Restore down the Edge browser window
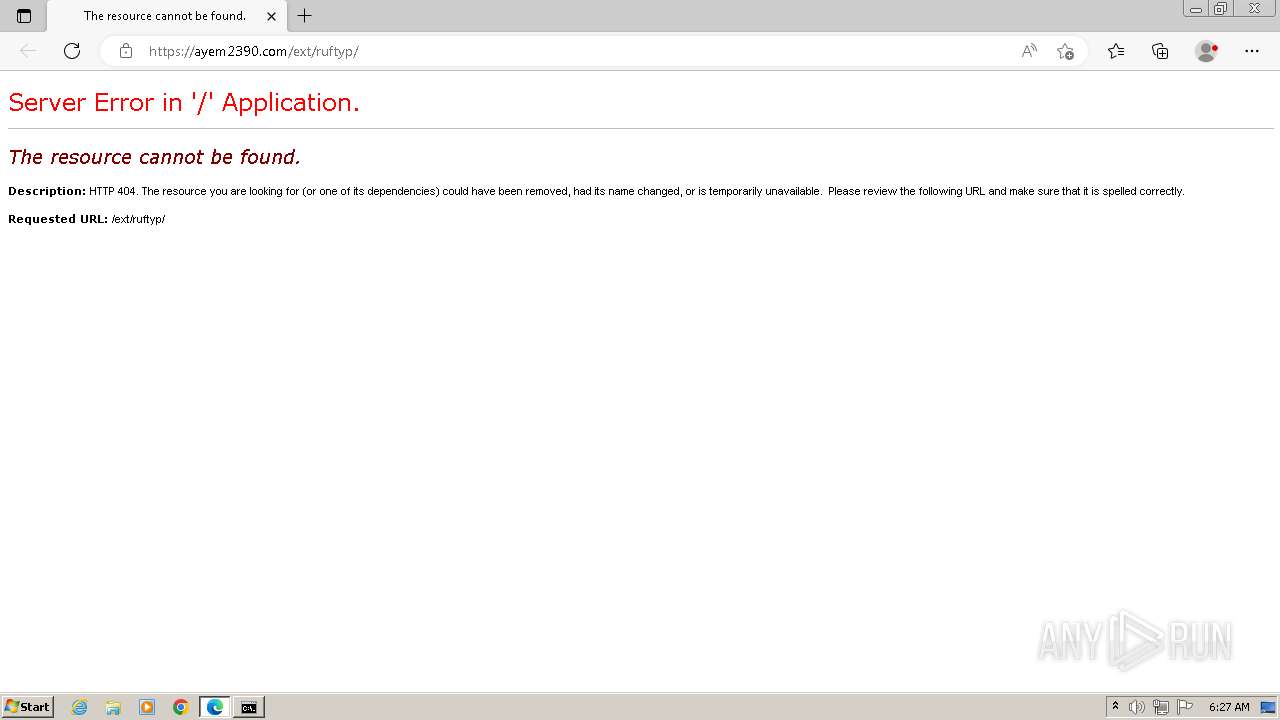 click(x=1221, y=9)
